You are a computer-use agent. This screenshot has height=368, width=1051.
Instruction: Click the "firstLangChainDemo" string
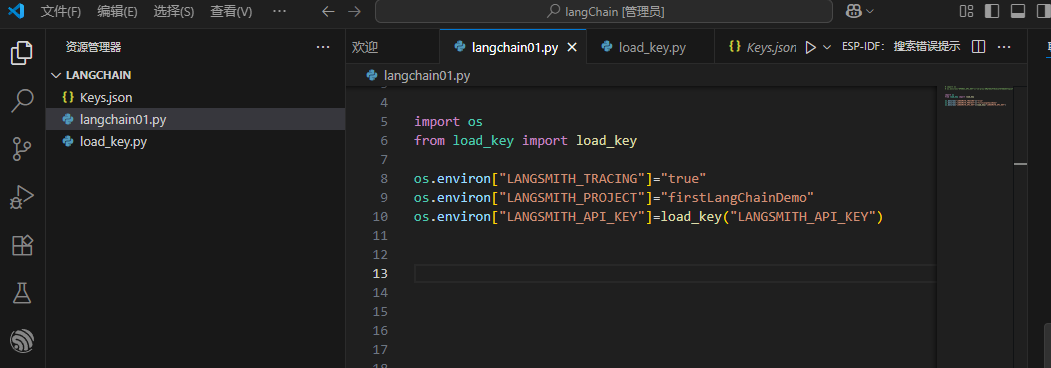pos(737,198)
